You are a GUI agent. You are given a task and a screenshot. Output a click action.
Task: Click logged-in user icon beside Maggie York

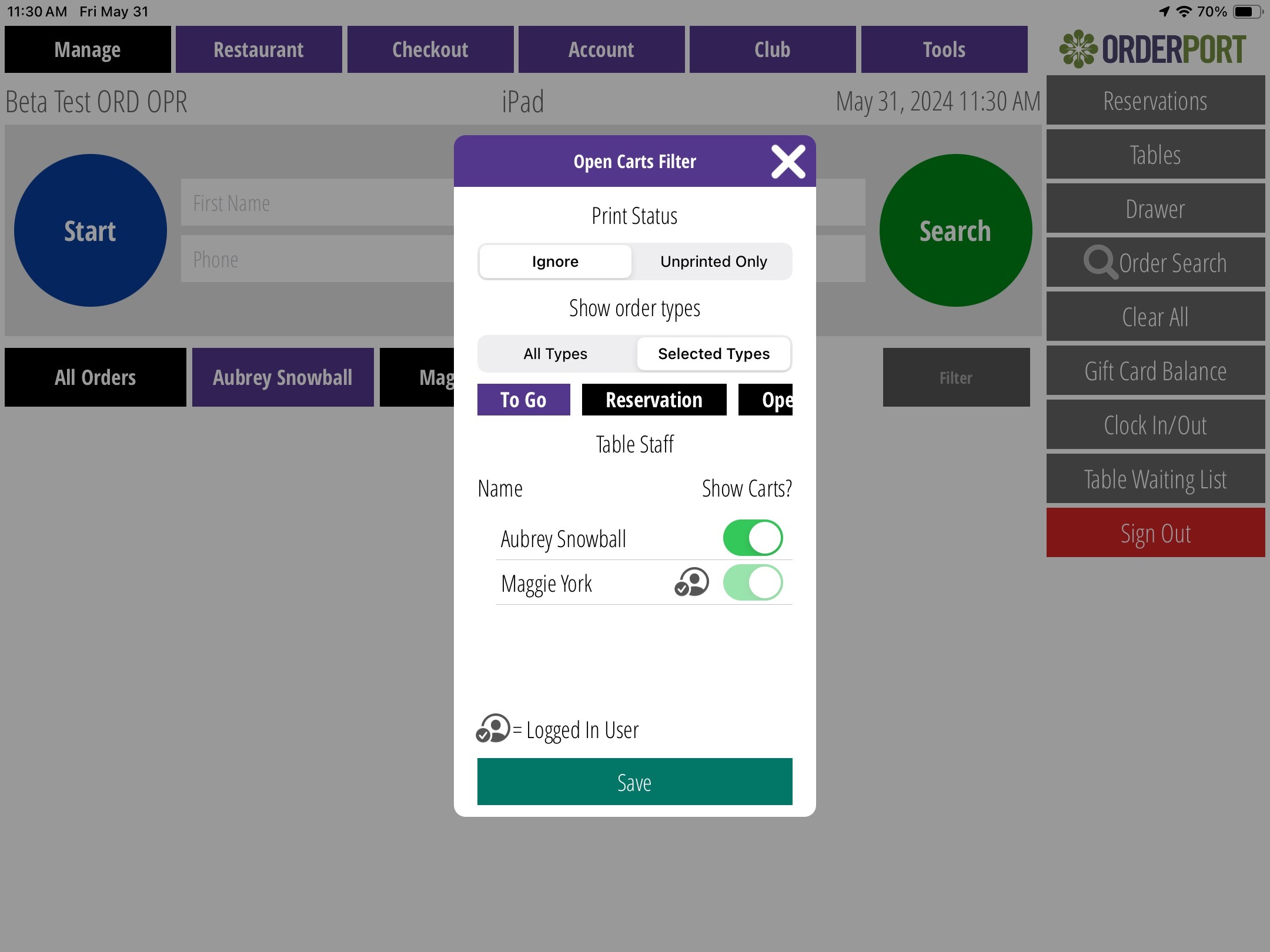point(691,582)
